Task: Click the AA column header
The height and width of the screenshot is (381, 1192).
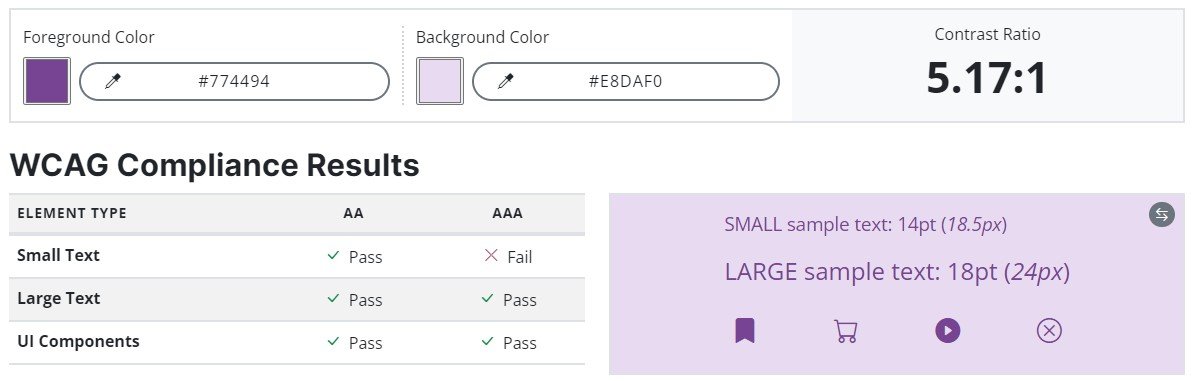Action: coord(353,214)
